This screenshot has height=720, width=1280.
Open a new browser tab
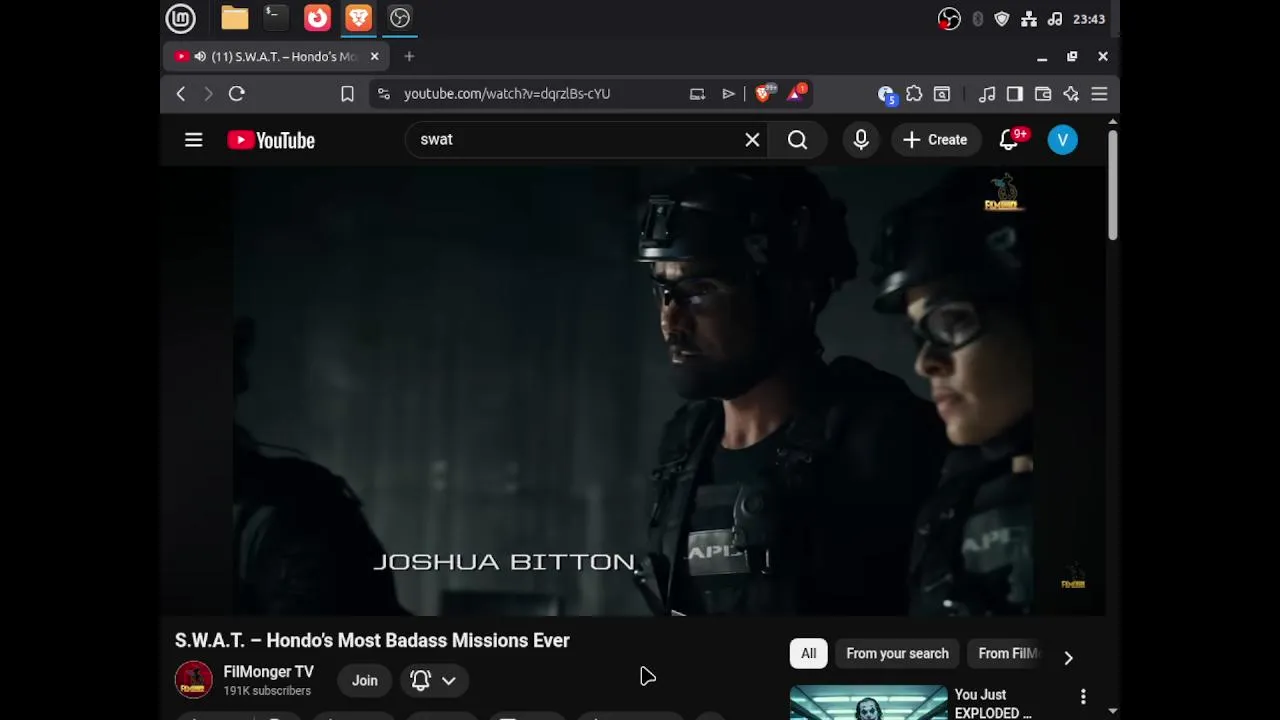click(409, 57)
